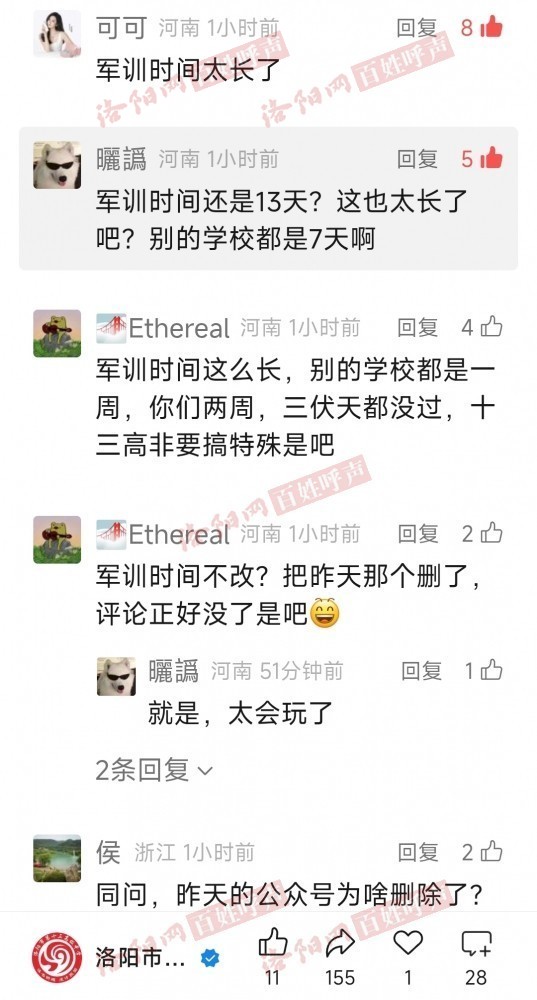Tap the bottom bar like icon showing 11
537x1000 pixels.
click(273, 943)
